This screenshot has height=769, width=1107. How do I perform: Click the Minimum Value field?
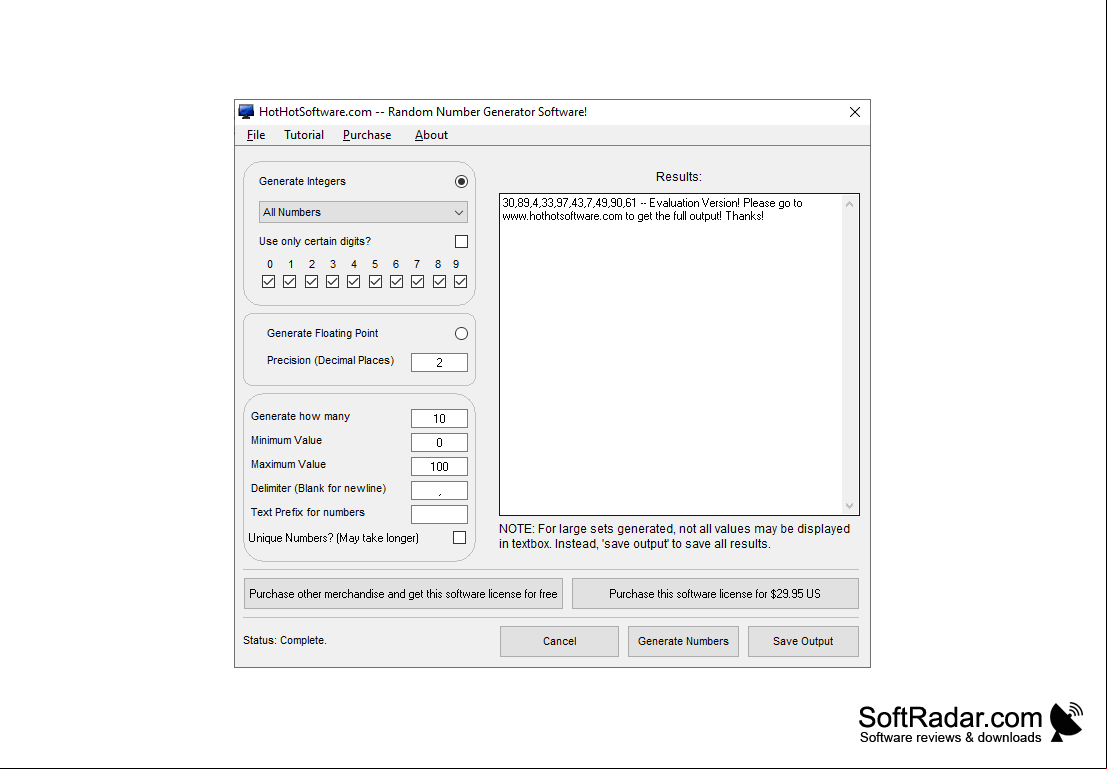pos(439,443)
